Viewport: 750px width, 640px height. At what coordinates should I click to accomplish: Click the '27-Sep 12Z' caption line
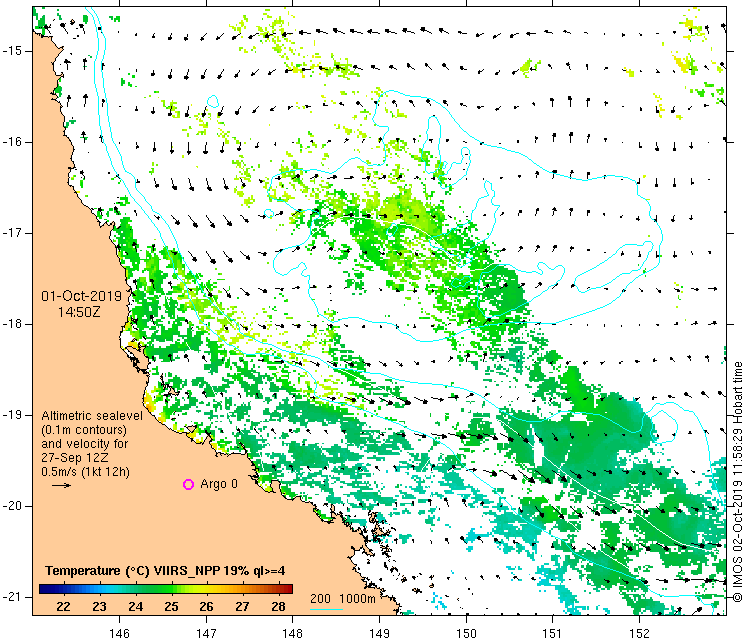[x=74, y=457]
